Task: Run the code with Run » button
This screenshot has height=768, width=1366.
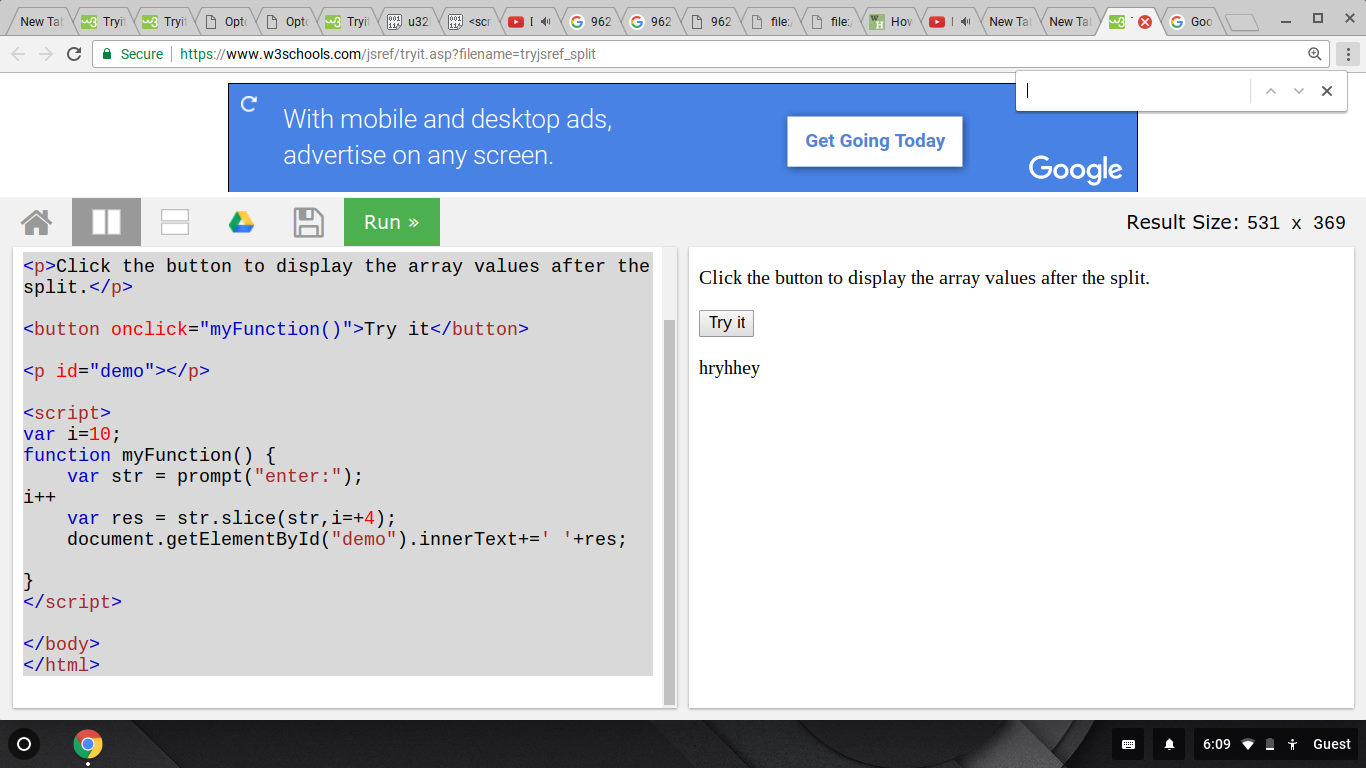Action: pyautogui.click(x=392, y=222)
